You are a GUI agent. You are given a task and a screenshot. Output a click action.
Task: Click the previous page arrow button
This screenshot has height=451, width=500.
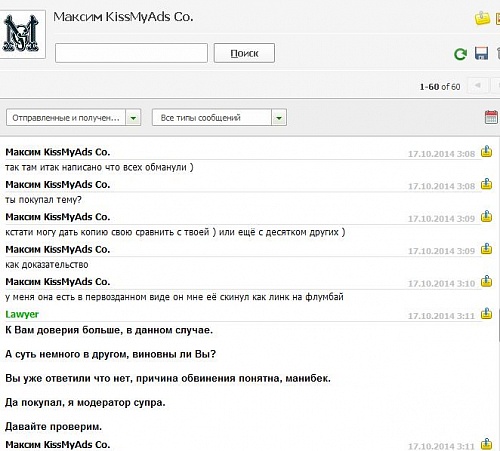point(478,85)
